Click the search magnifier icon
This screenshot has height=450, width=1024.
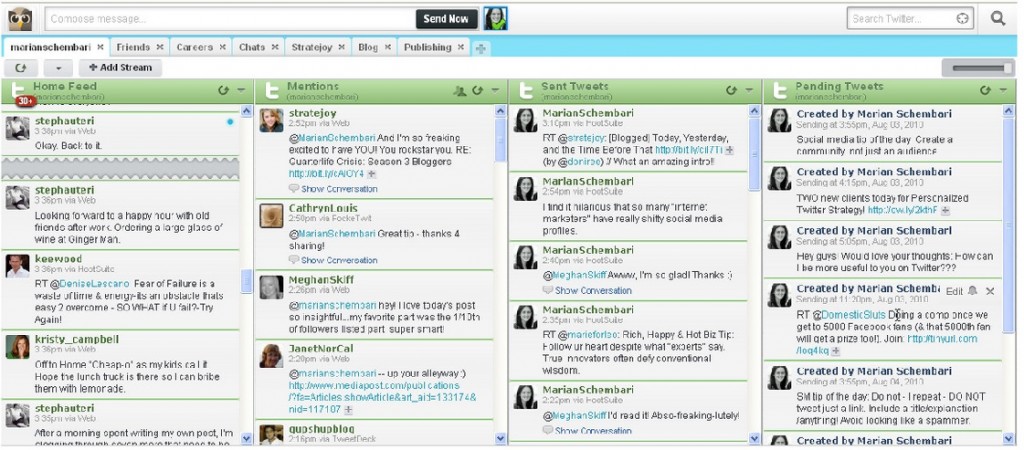pos(997,18)
